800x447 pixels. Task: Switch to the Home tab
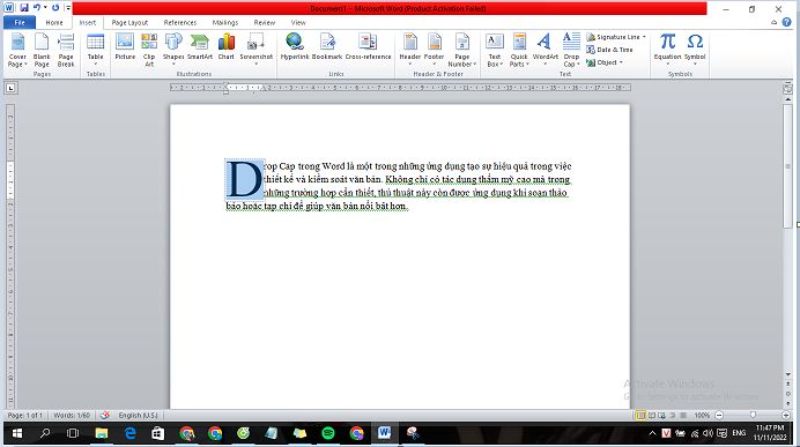(54, 22)
